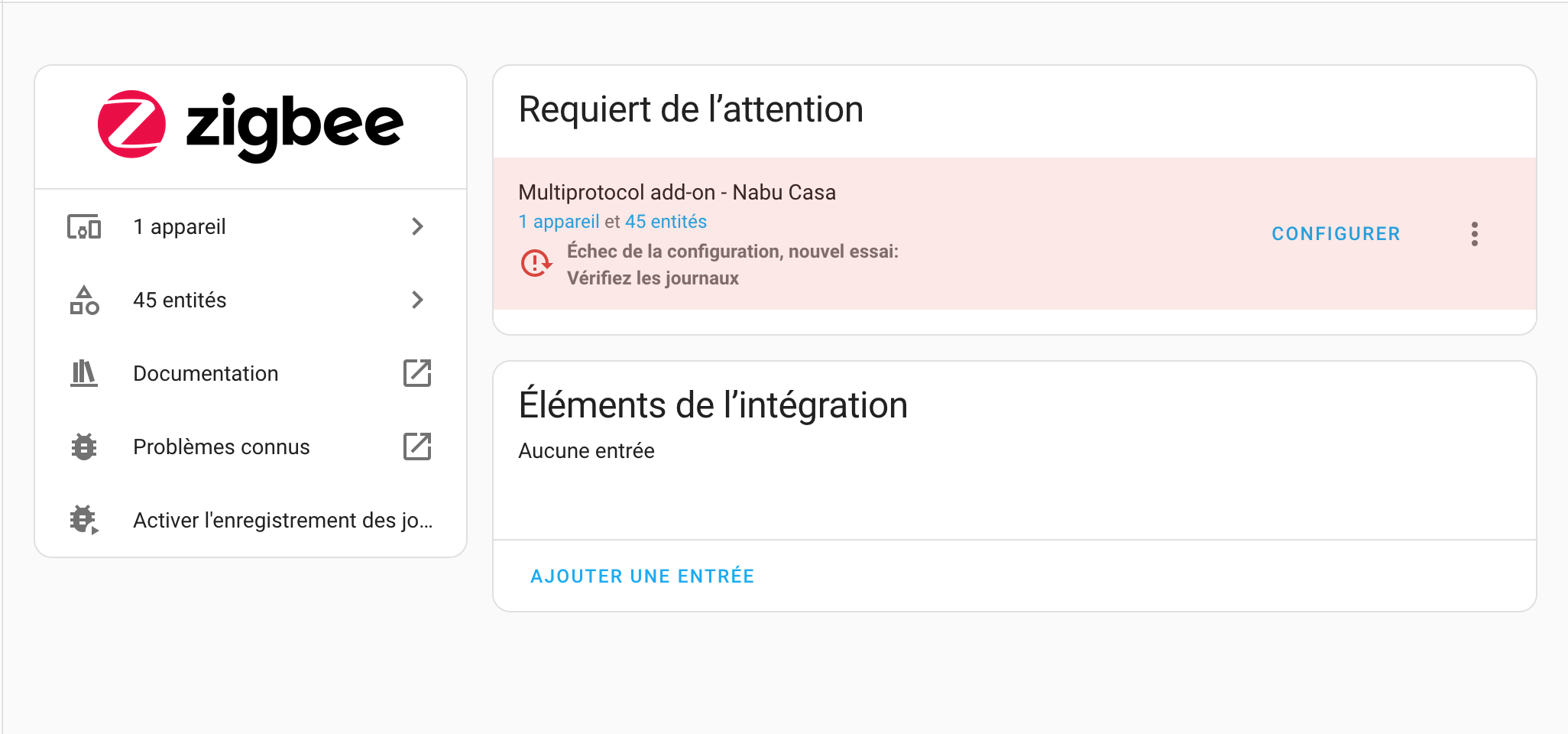The image size is (1568, 734).
Task: Enable Activer l'enregistrement des journaux
Action: [283, 521]
